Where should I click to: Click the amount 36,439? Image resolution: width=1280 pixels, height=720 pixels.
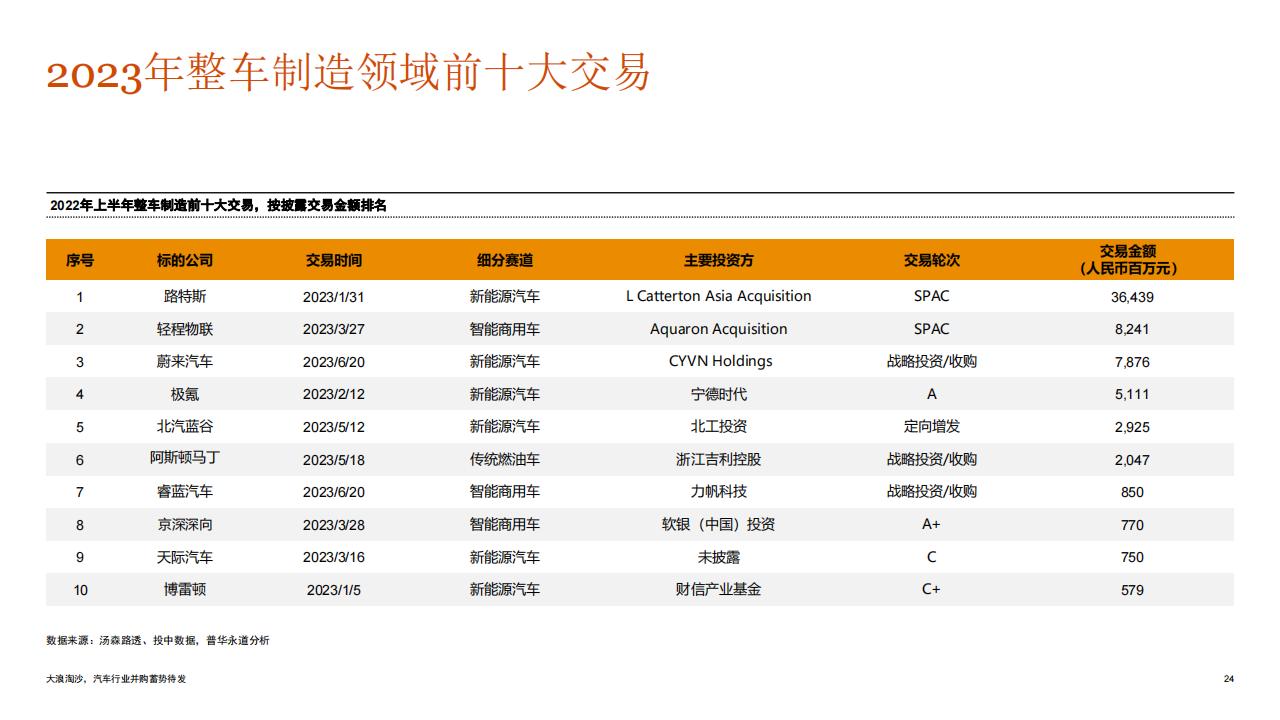1132,297
